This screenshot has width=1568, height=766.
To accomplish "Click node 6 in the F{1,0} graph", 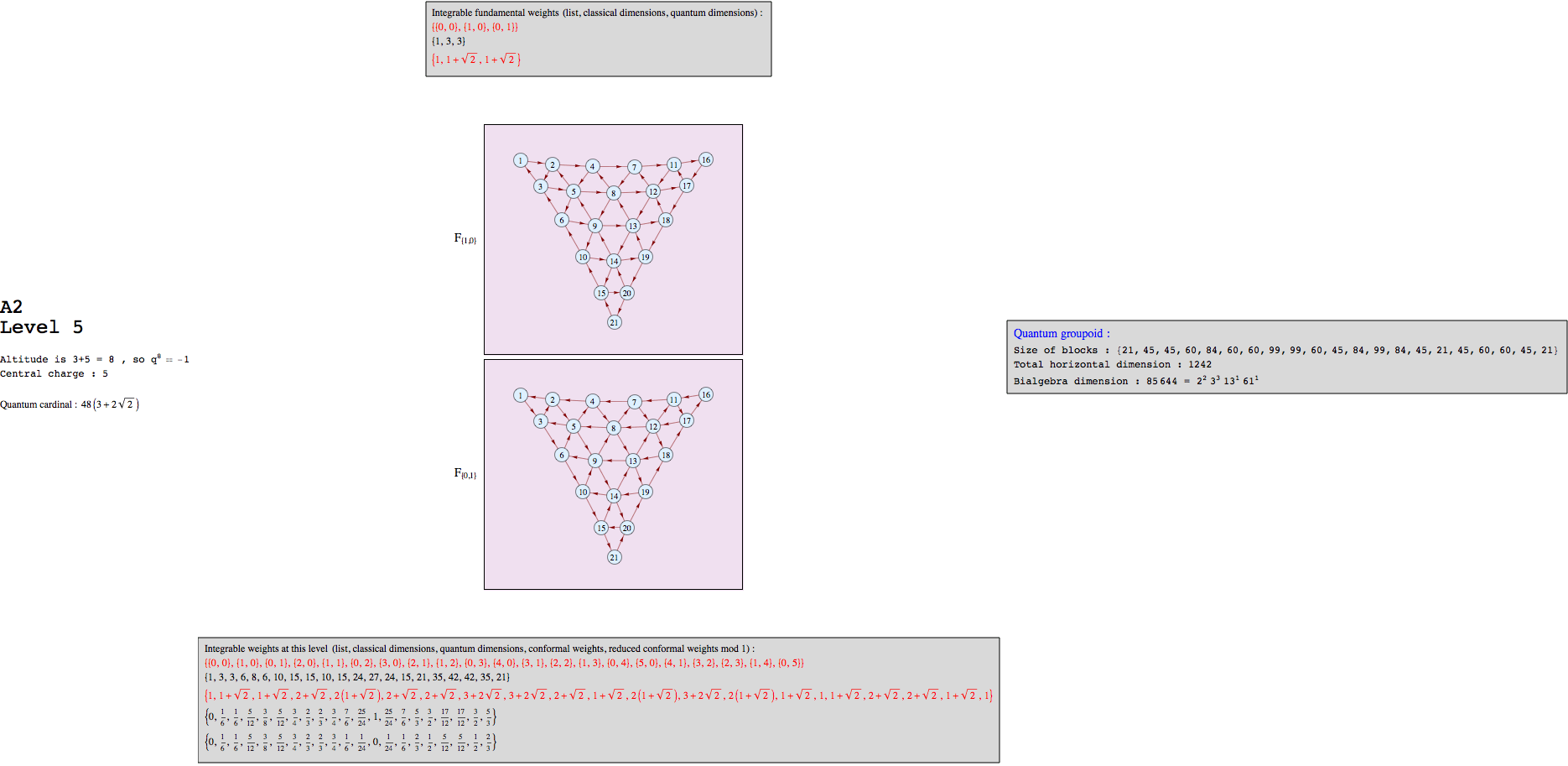I will (562, 220).
